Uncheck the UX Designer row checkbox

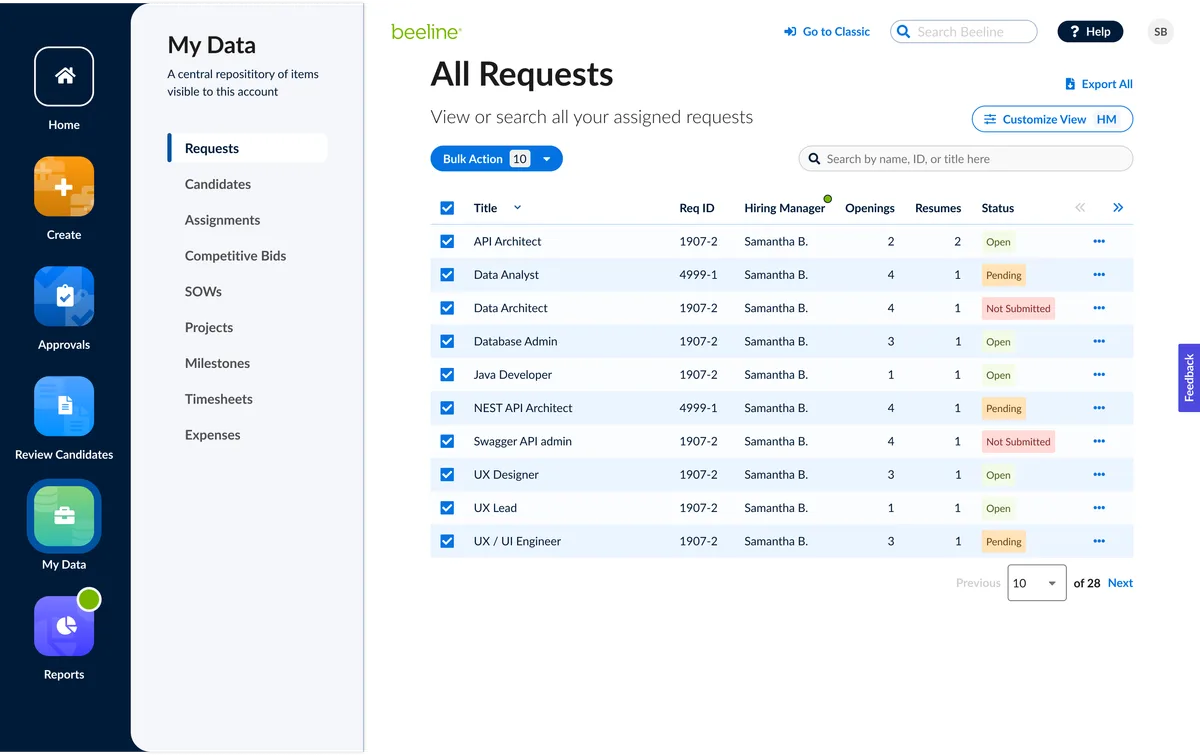447,475
